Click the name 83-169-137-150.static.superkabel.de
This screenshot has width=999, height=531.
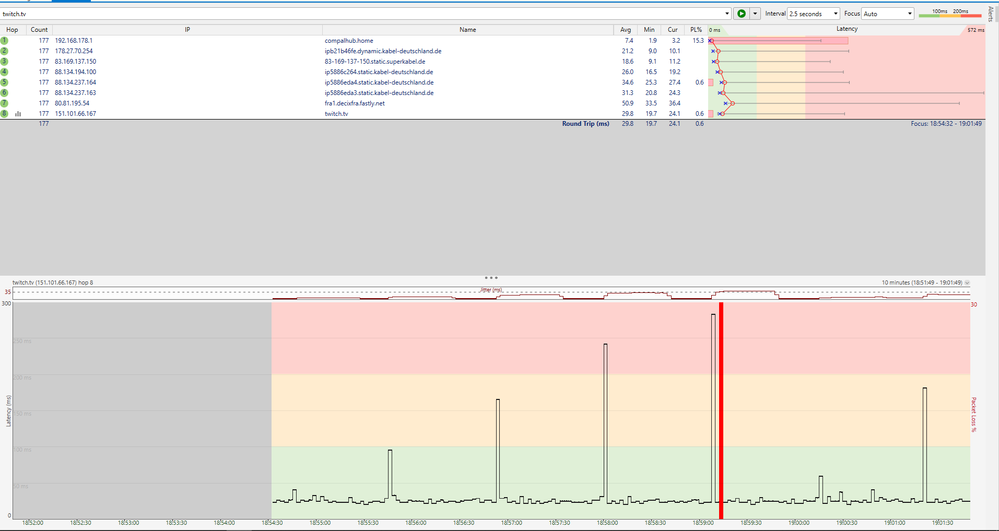click(x=375, y=61)
